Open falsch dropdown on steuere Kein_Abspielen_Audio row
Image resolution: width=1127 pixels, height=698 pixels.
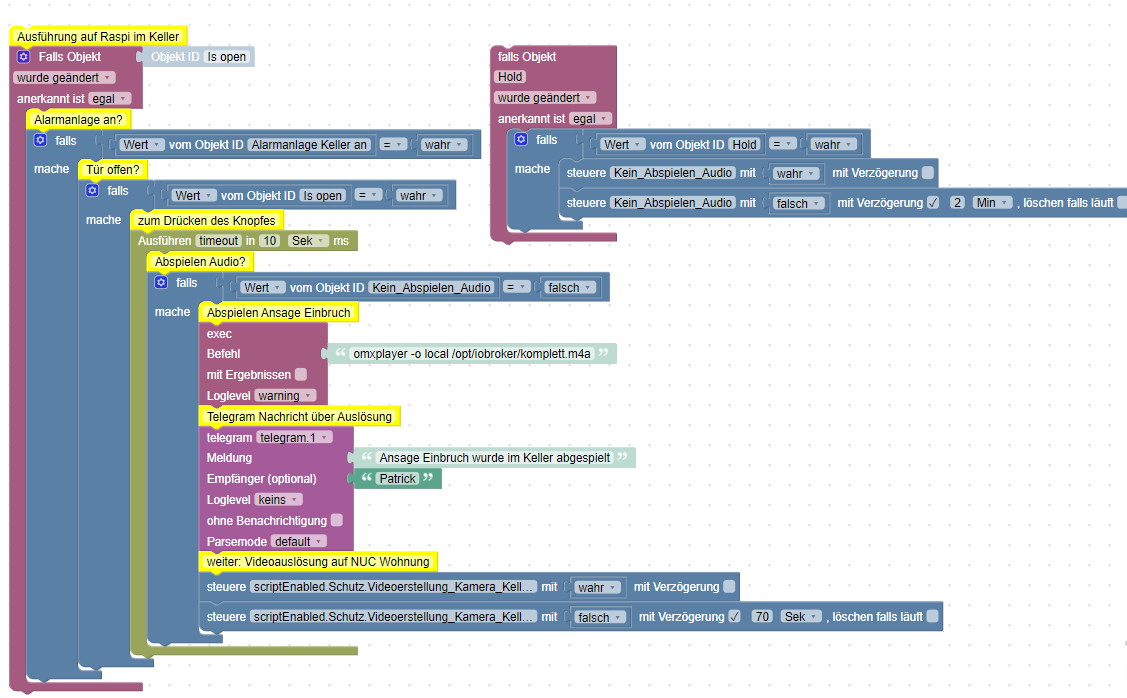(x=799, y=203)
